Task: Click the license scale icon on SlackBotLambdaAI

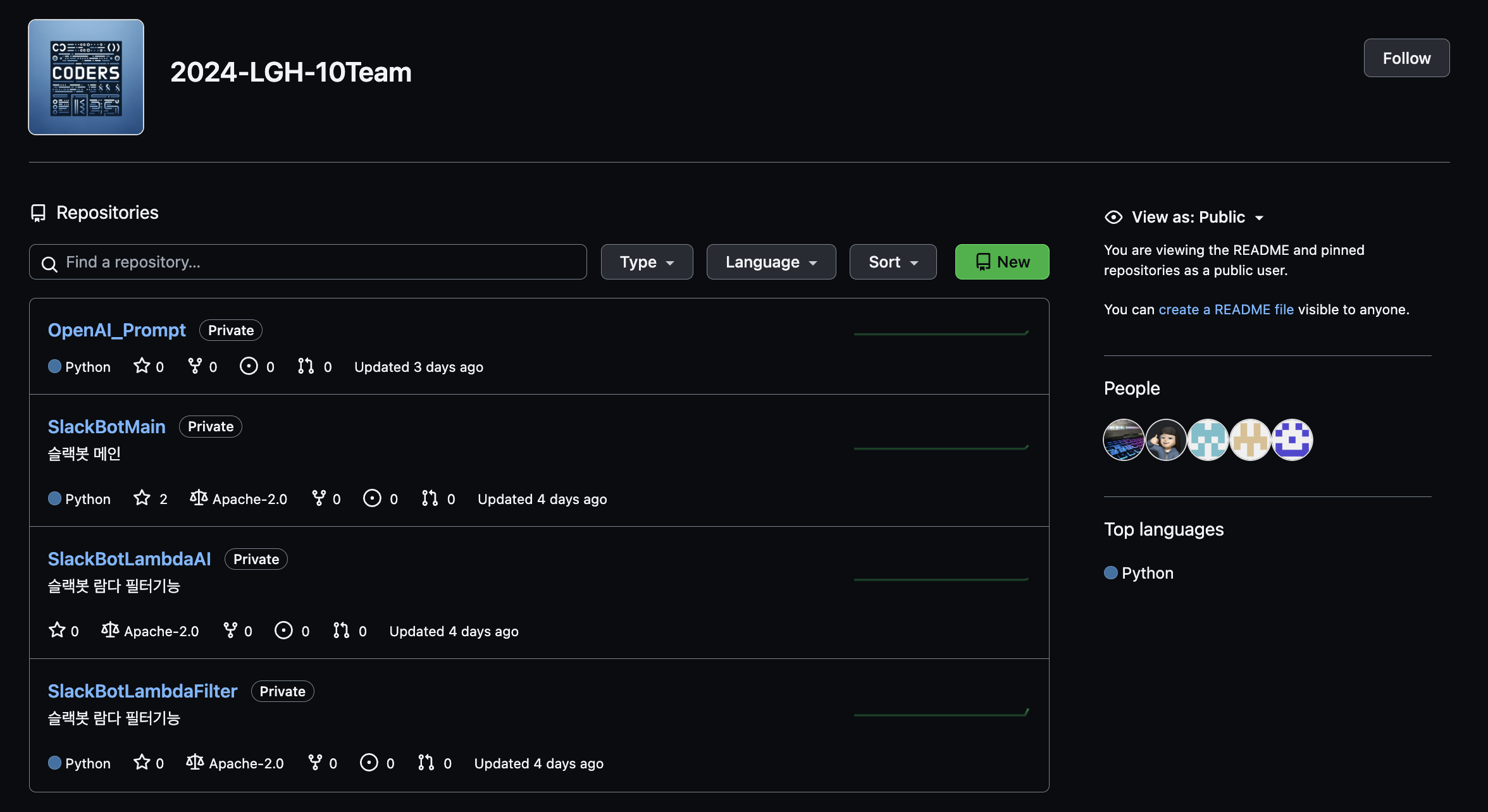Action: pos(110,631)
